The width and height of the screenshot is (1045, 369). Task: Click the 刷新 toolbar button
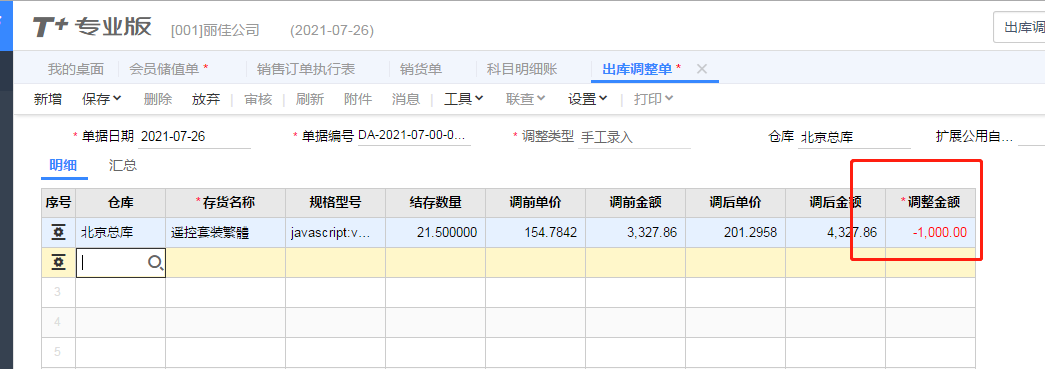point(310,99)
